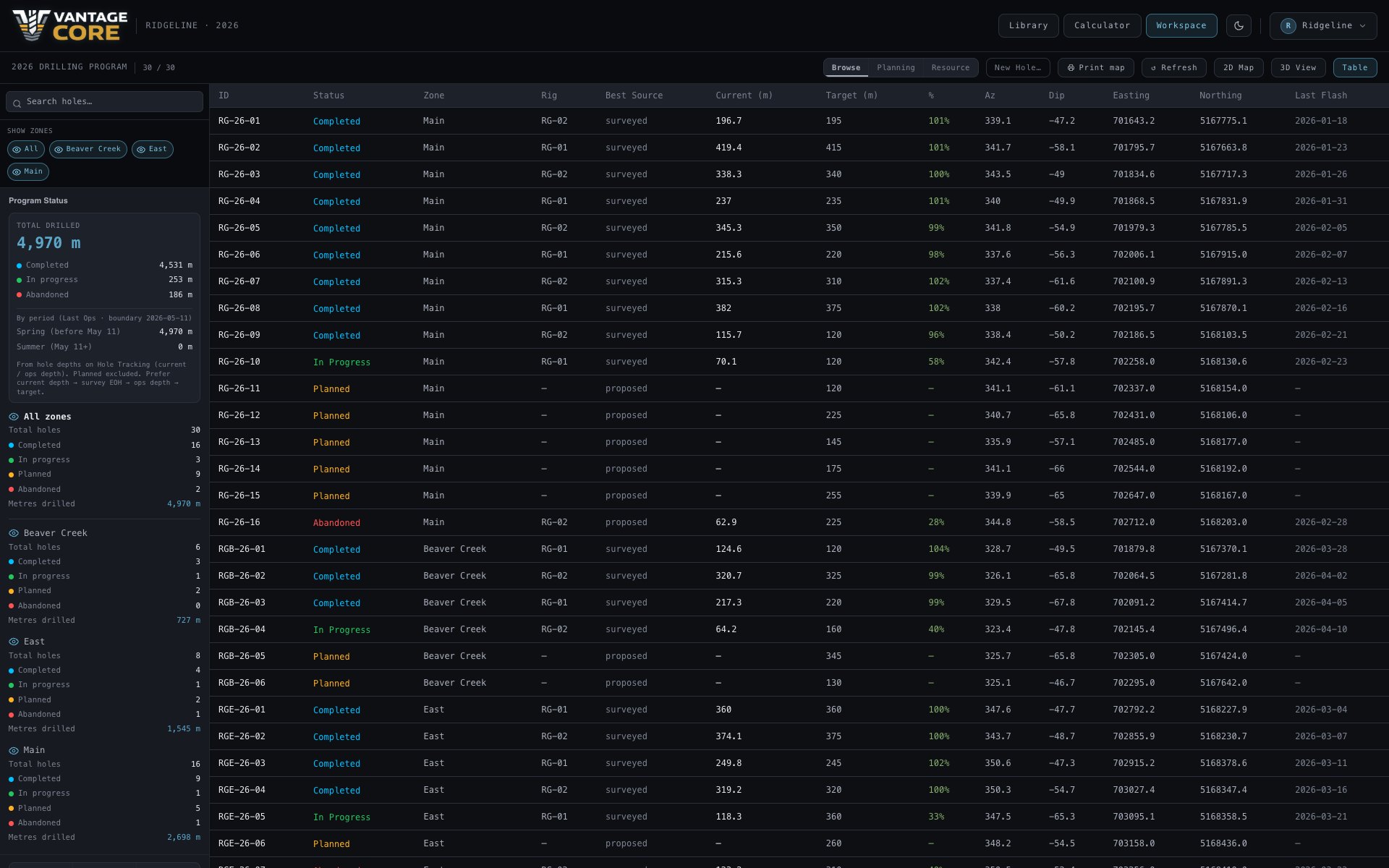This screenshot has height=868, width=1389.
Task: Focus the Search holes input field
Action: coord(104,101)
